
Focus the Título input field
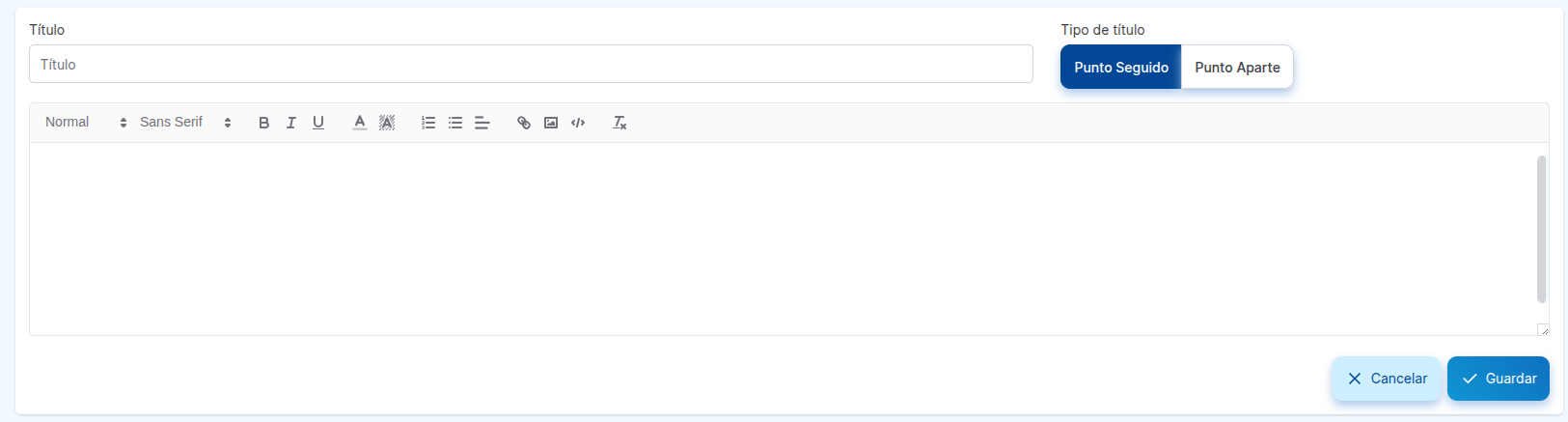pos(531,65)
